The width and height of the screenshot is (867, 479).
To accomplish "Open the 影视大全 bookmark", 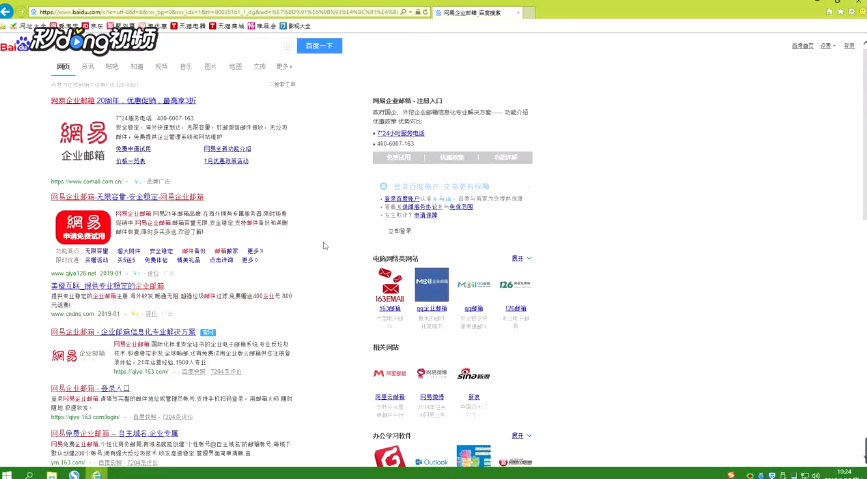I will pos(295,25).
